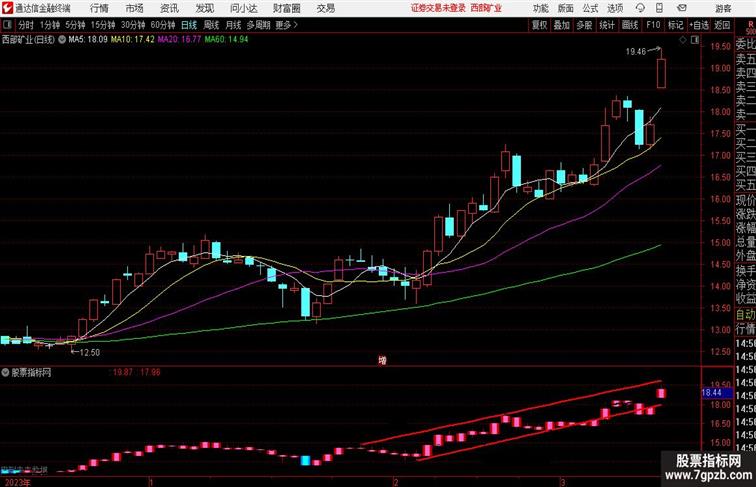The image size is (756, 487).
Task: Open the F10 company info
Action: pos(653,25)
